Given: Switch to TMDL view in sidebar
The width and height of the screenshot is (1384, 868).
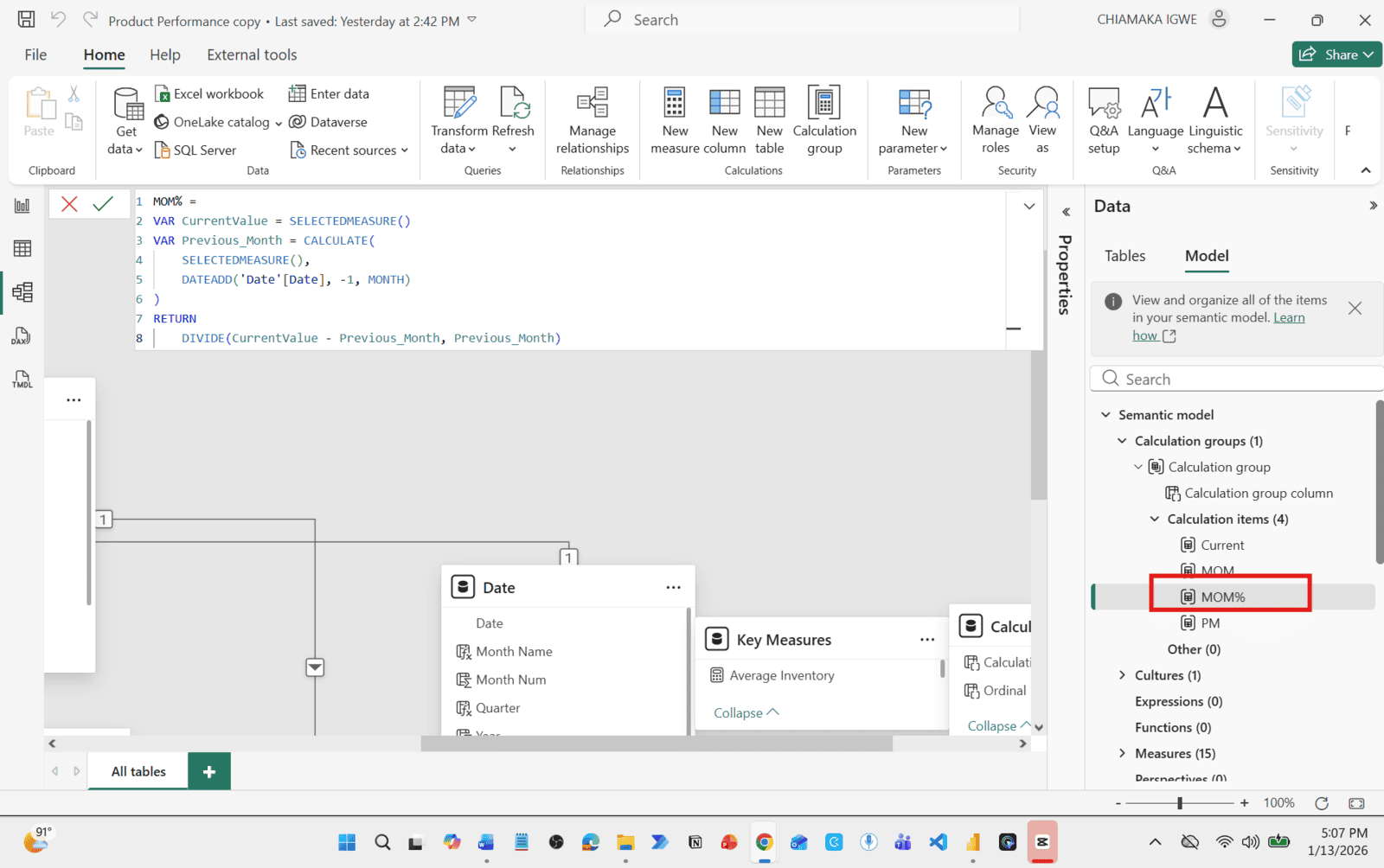Looking at the screenshot, I should click(22, 380).
